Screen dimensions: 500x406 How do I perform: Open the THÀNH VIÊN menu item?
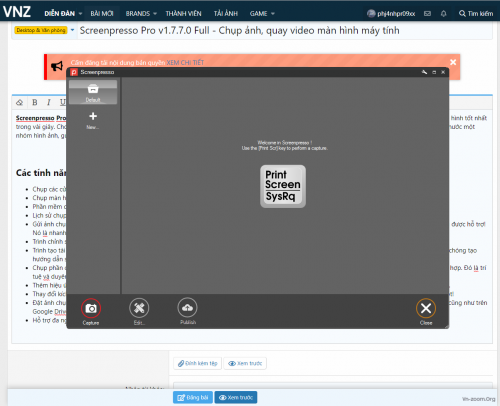[184, 14]
